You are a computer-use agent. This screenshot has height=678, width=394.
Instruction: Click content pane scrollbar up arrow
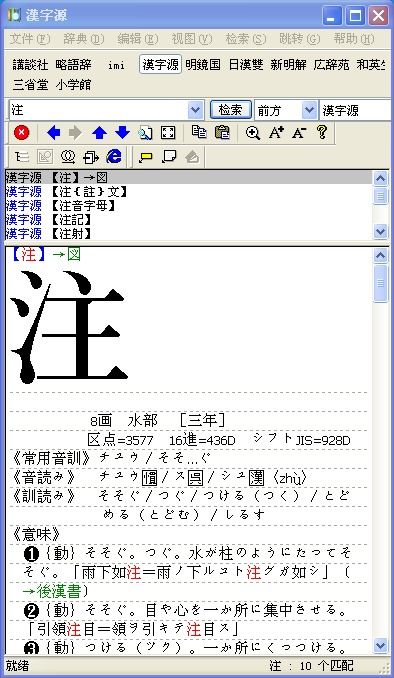click(381, 256)
